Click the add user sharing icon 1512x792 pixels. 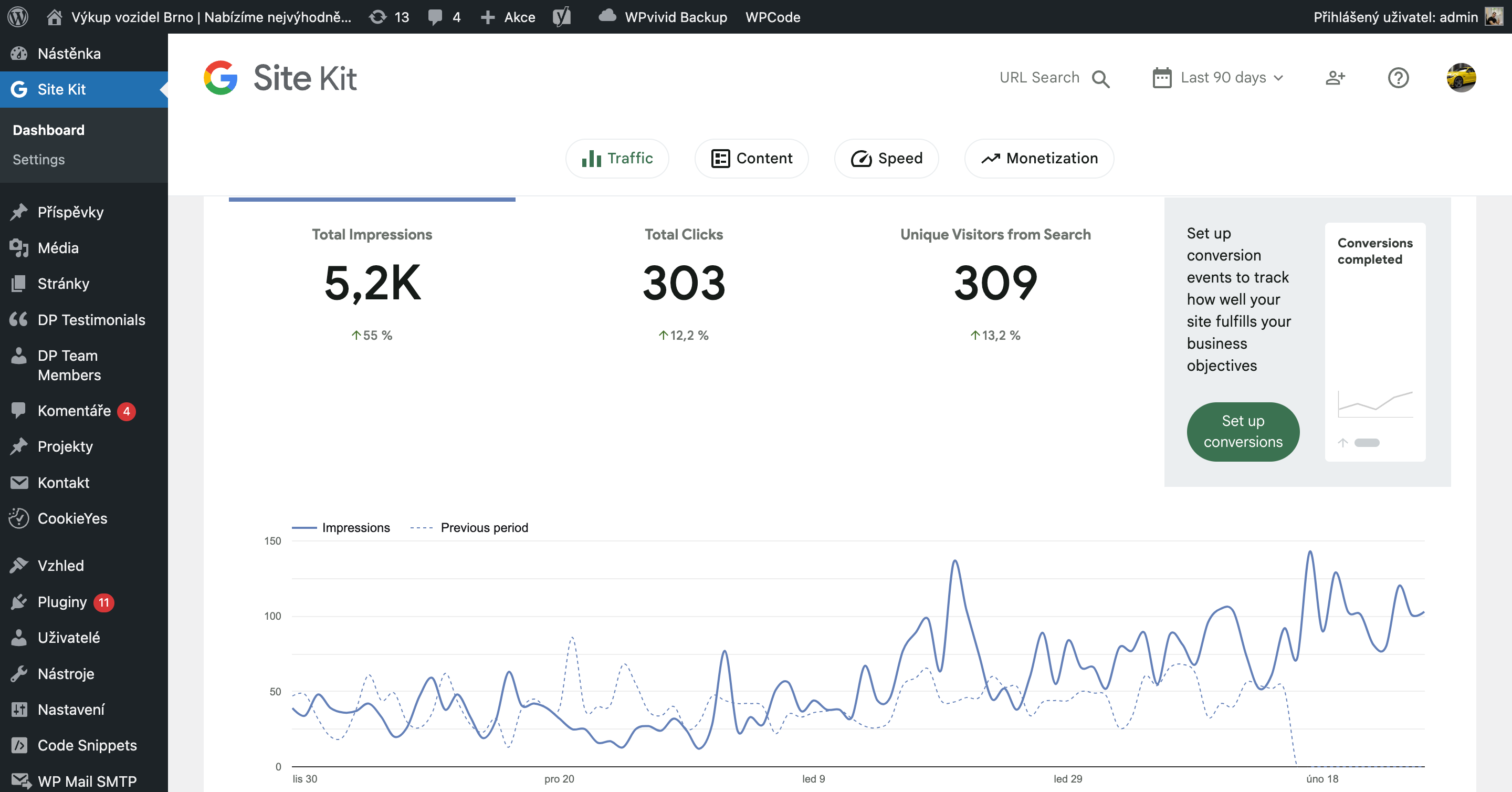[1335, 78]
